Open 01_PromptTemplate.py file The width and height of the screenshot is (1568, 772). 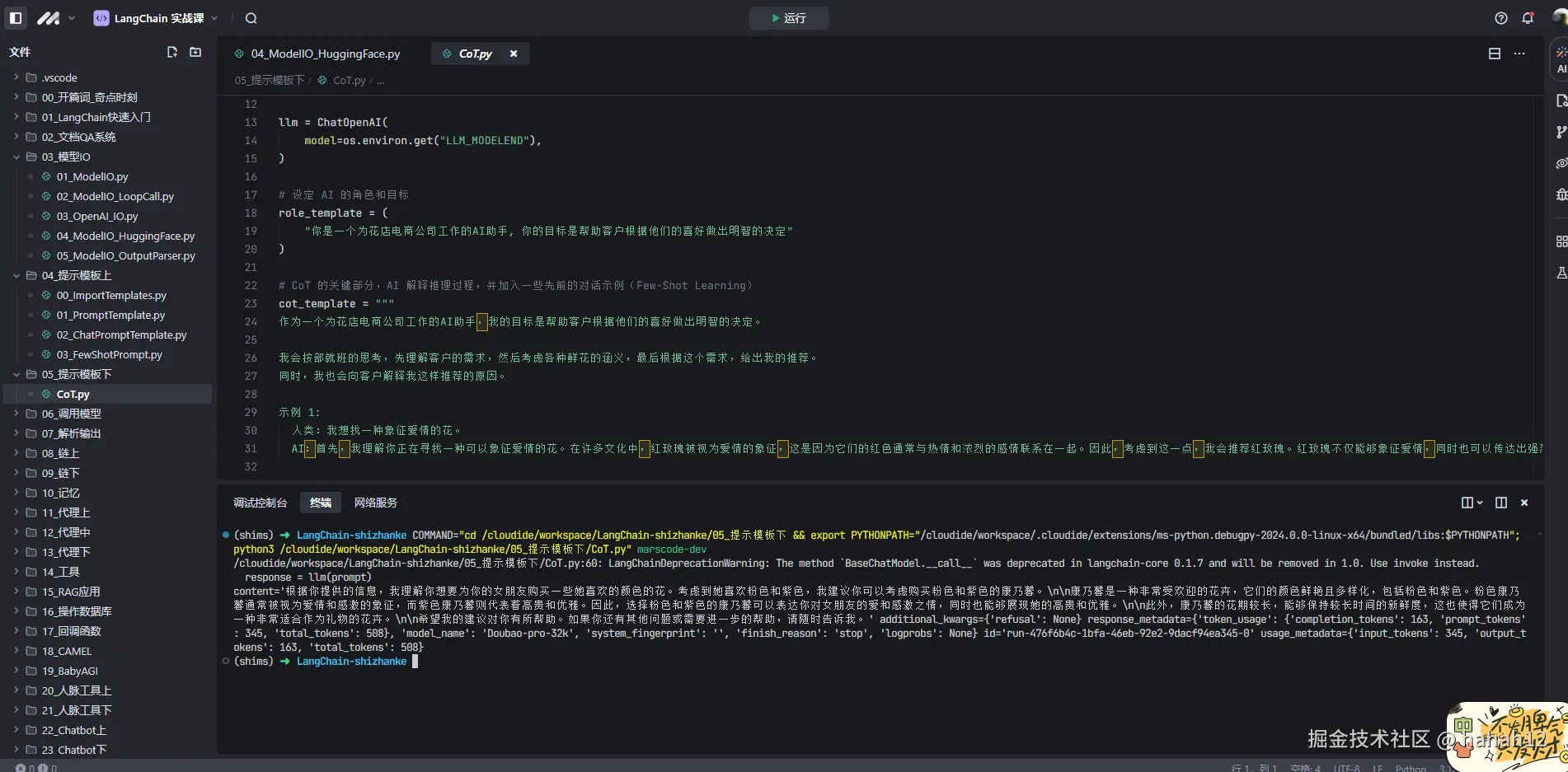pos(107,315)
